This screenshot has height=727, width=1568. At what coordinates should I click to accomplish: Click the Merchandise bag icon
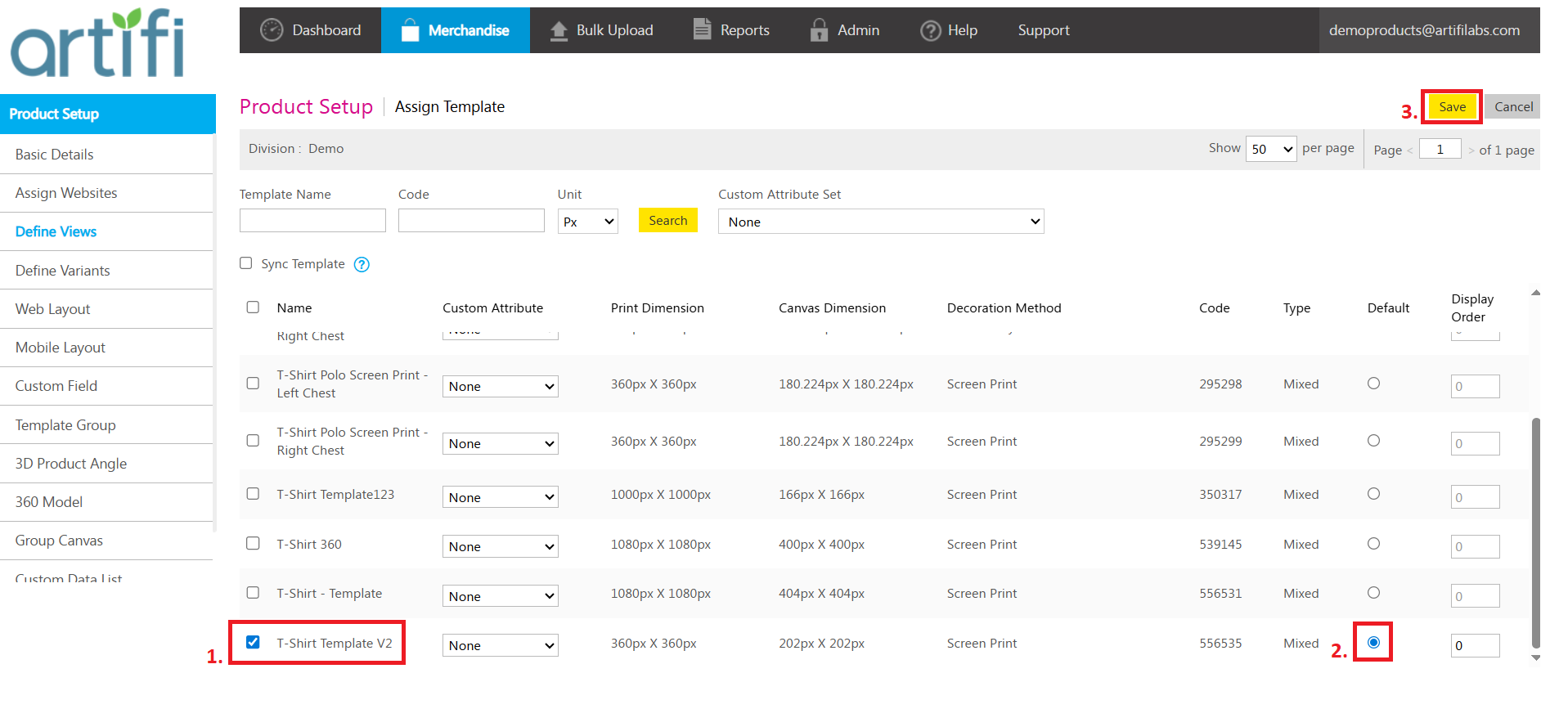[x=410, y=30]
